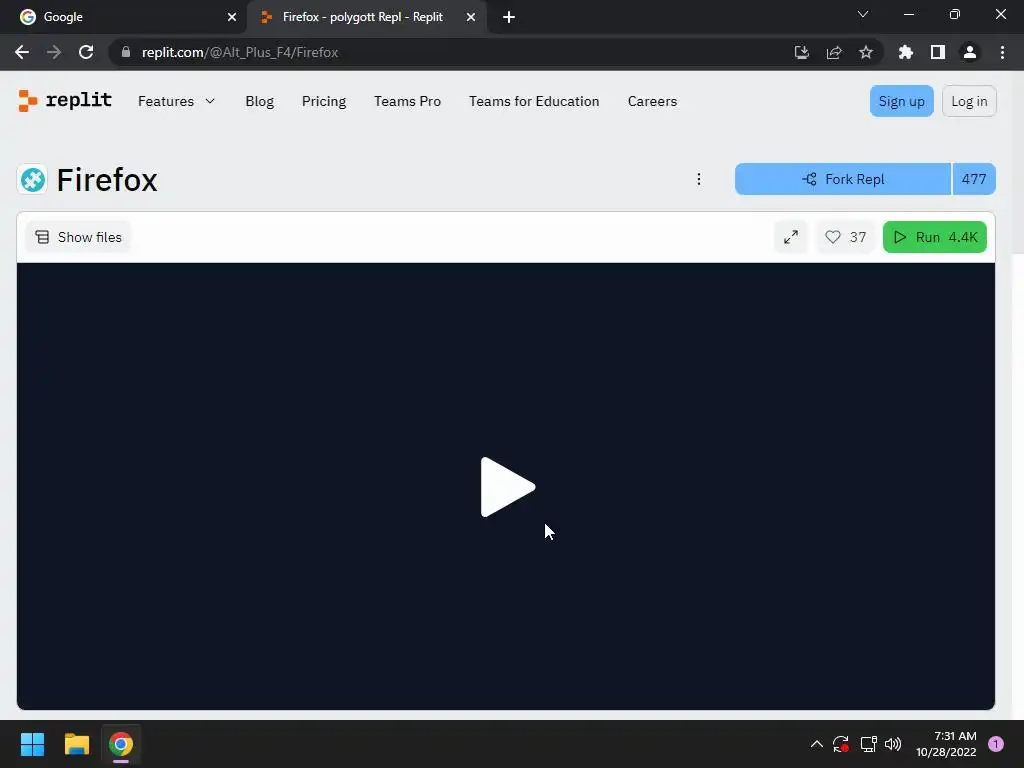The width and height of the screenshot is (1024, 768).
Task: Bookmark this page with star
Action: click(866, 52)
